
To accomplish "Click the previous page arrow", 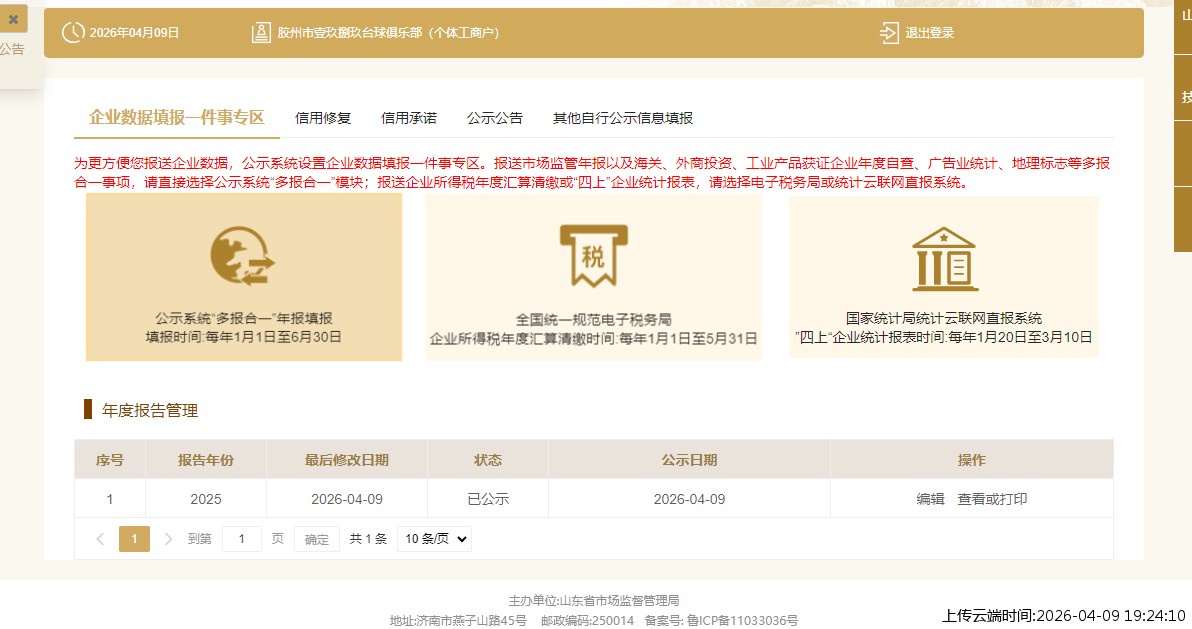I will (99, 538).
